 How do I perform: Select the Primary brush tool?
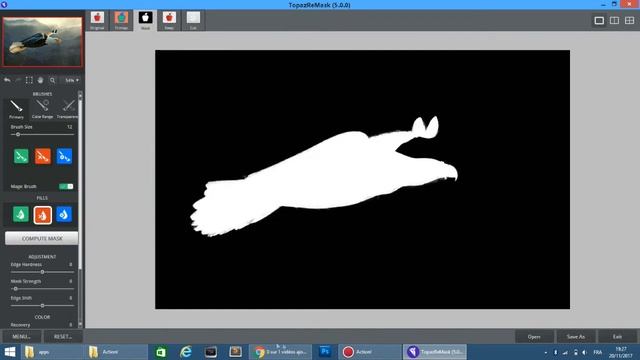[x=16, y=109]
